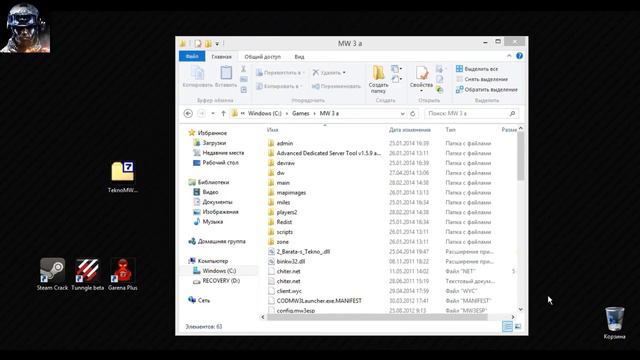Sort by the Дата изменения column header

(409, 130)
